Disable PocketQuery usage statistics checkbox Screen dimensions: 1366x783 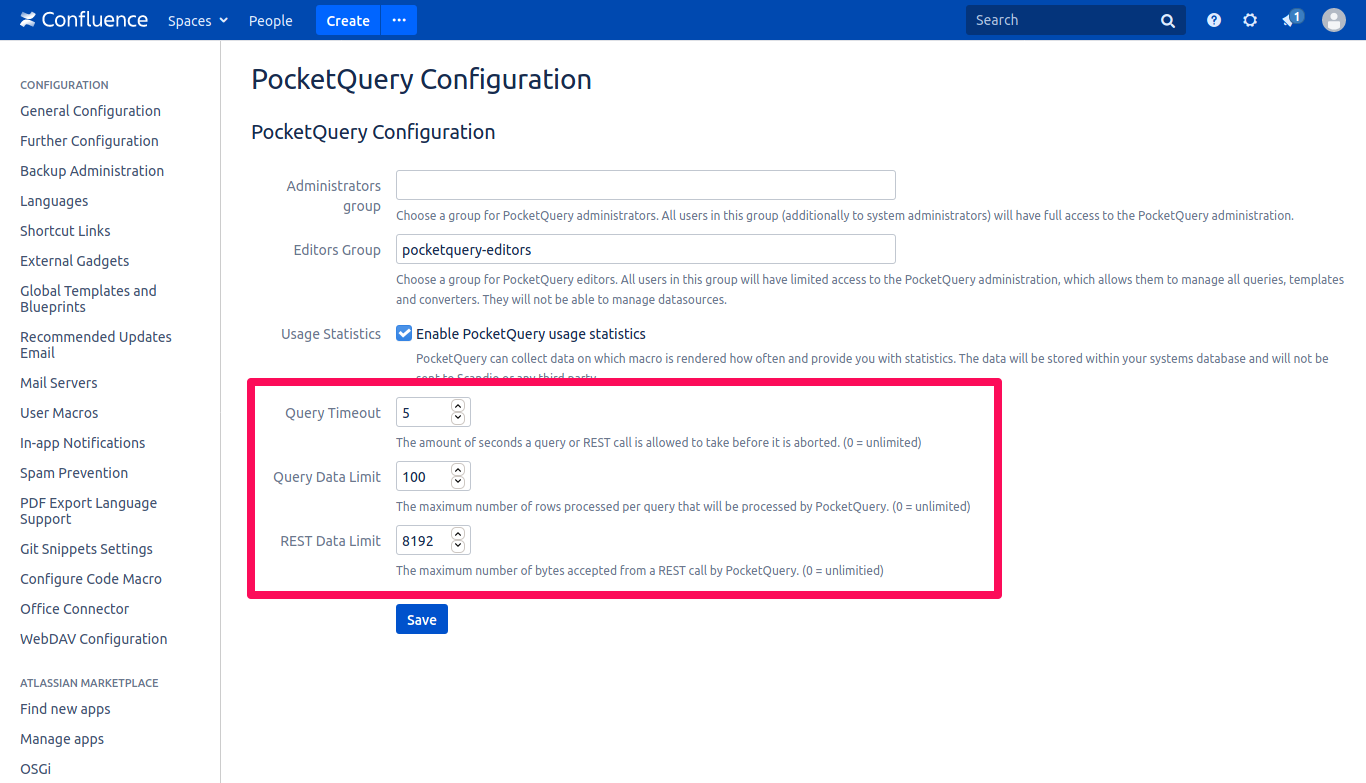point(404,334)
